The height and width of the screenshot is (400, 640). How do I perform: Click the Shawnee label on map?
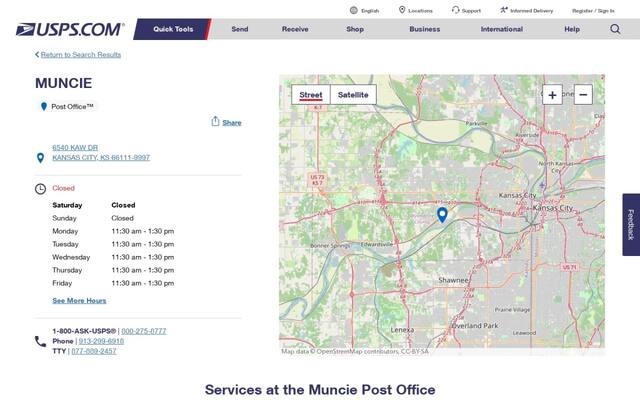point(453,280)
